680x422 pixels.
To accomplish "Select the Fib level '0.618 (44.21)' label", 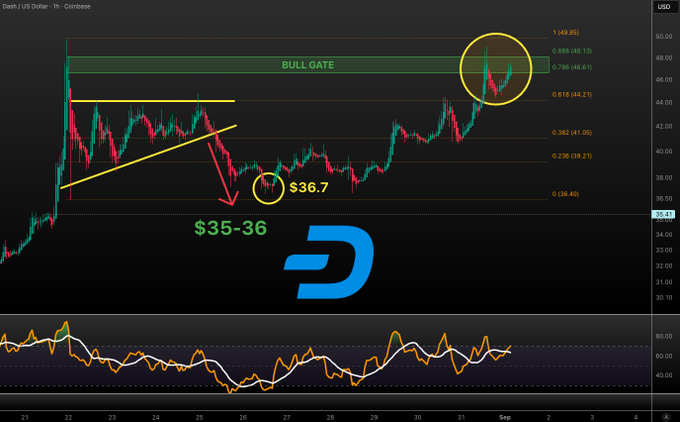I will click(x=572, y=94).
